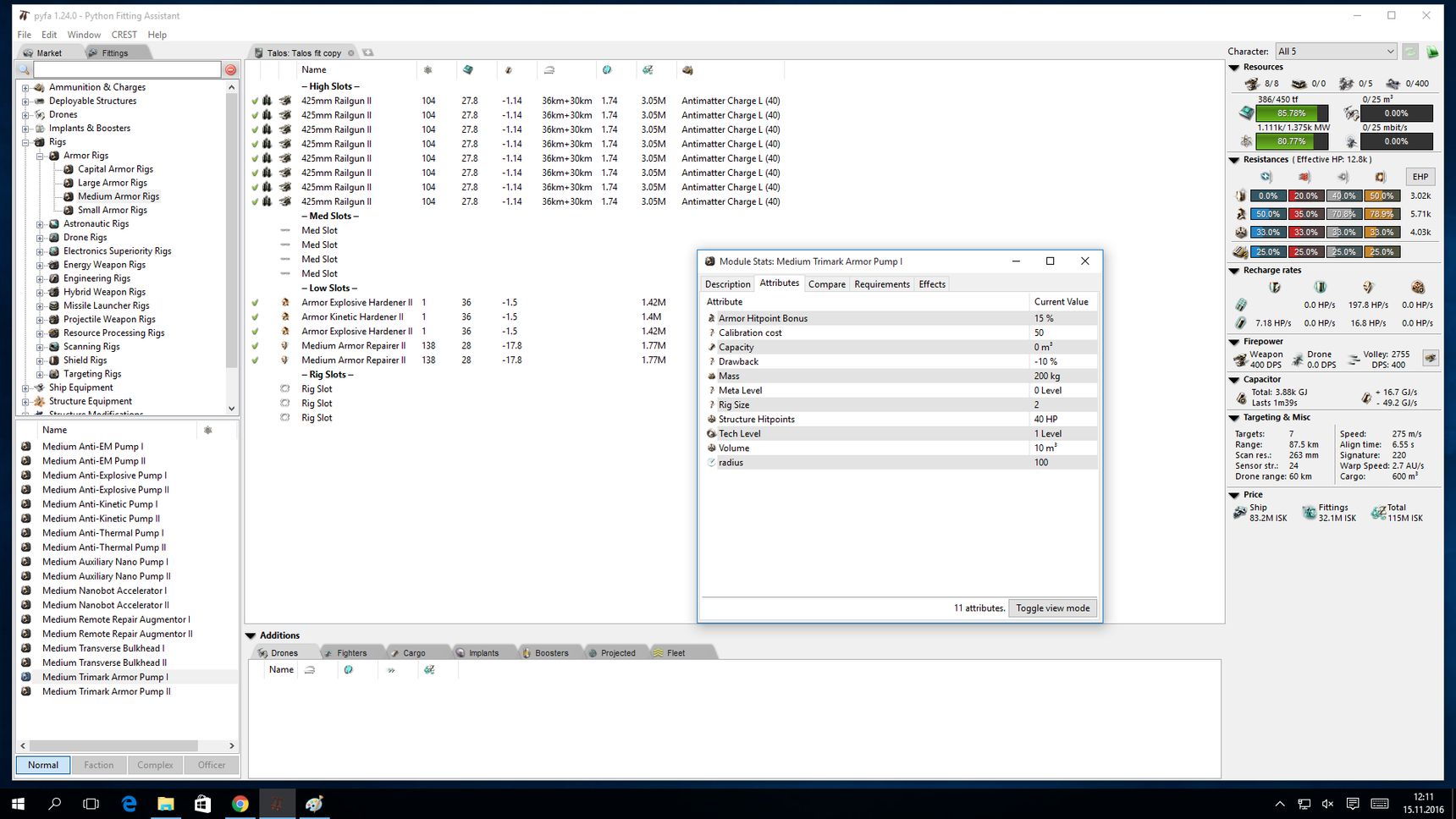Click the EHP button in Resistances
Screen dimensions: 1456x819
click(1420, 177)
